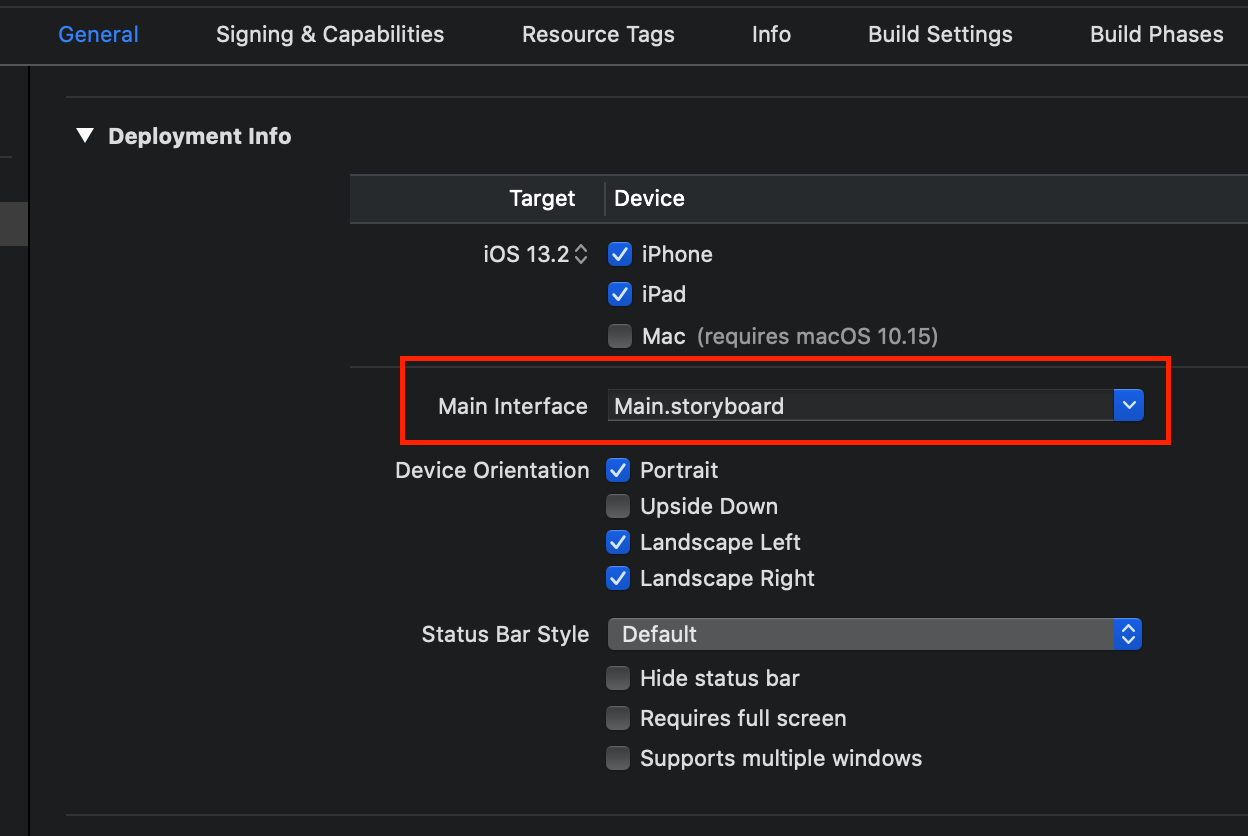Uncheck the Landscape Left orientation
The width and height of the screenshot is (1248, 836).
click(x=619, y=542)
